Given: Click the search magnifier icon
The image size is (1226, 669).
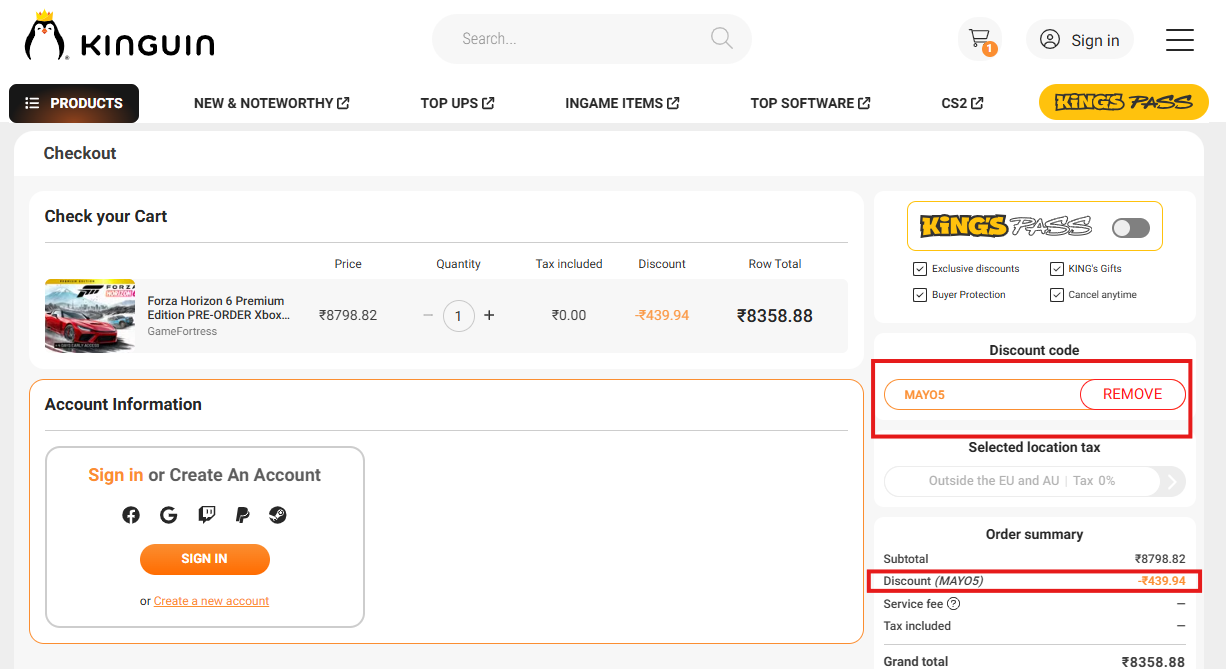Looking at the screenshot, I should (721, 38).
